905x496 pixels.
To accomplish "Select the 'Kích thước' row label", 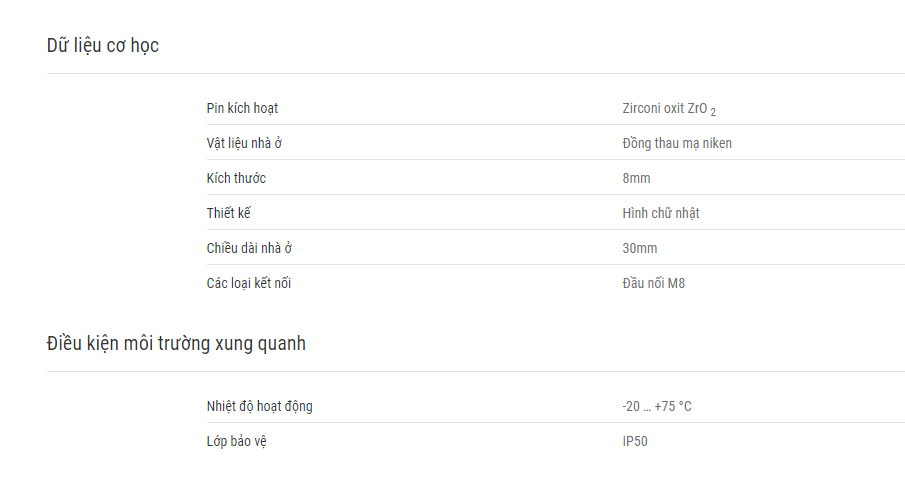I will [236, 178].
